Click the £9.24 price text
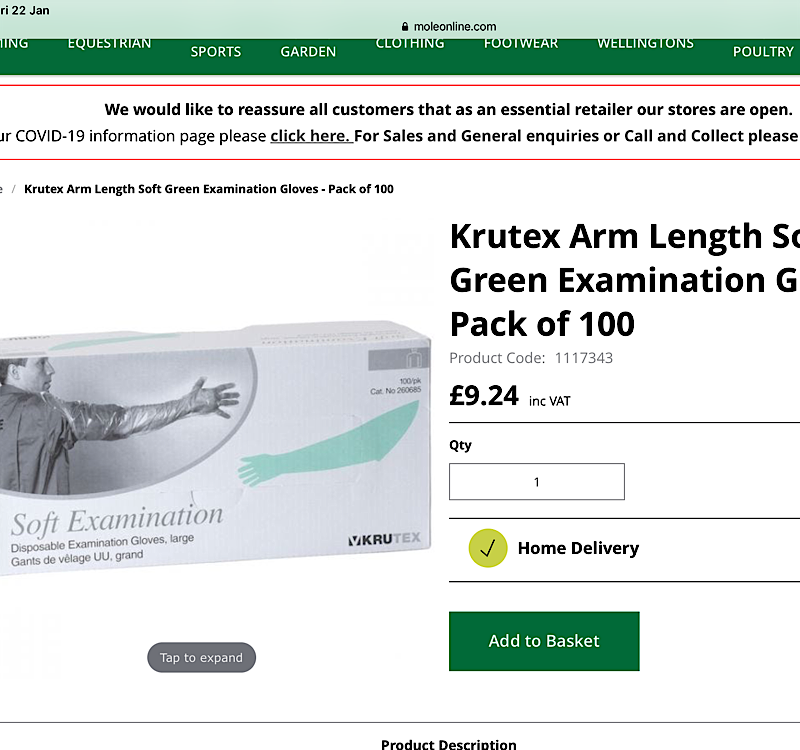 pyautogui.click(x=484, y=396)
